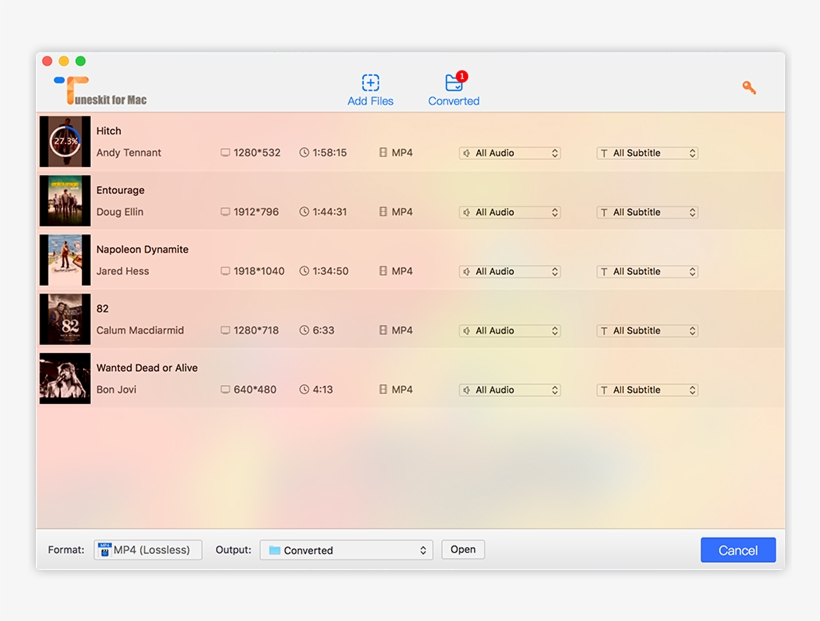
Task: Click the Add Files icon
Action: click(370, 83)
